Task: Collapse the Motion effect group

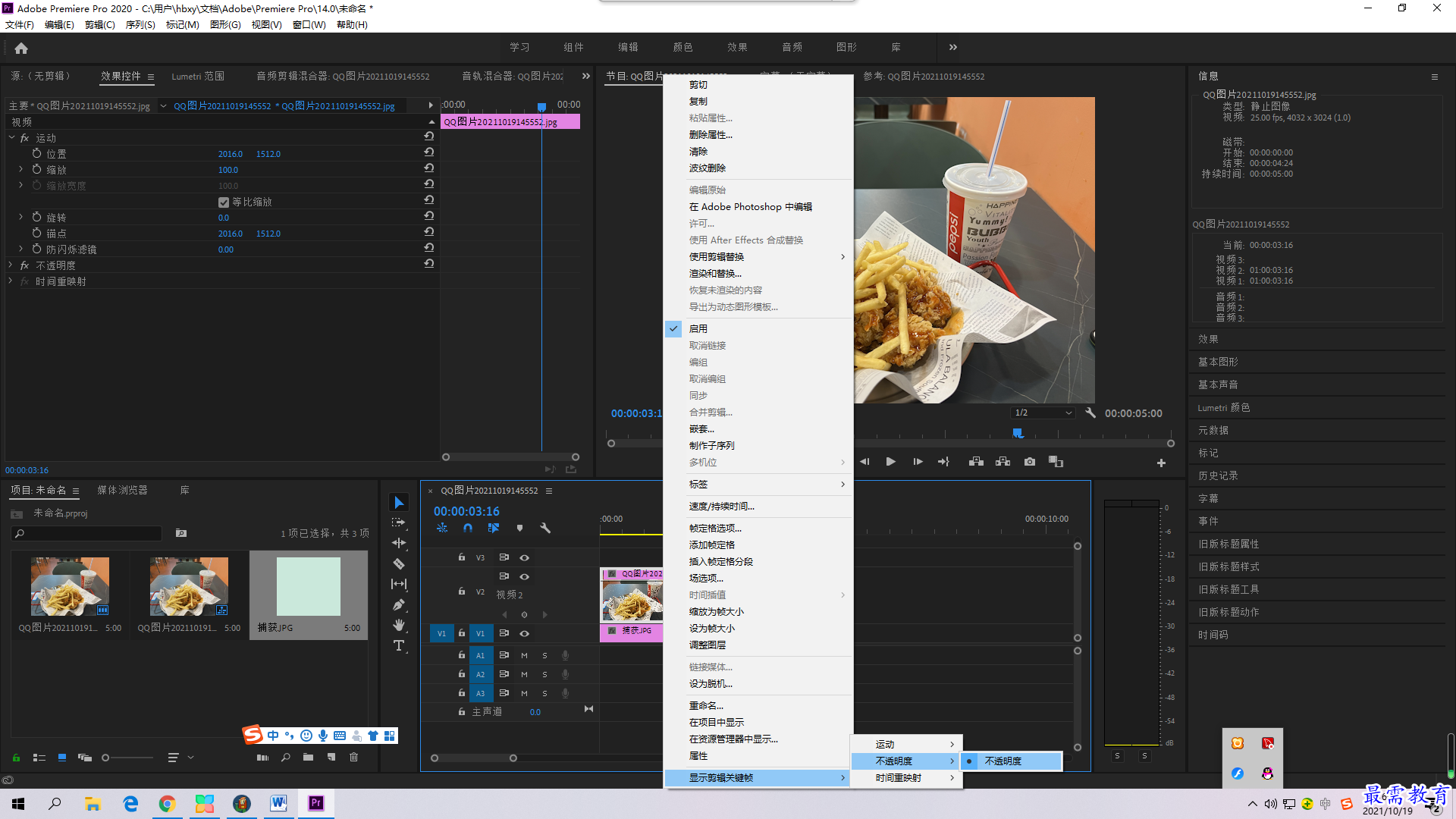Action: click(x=11, y=138)
